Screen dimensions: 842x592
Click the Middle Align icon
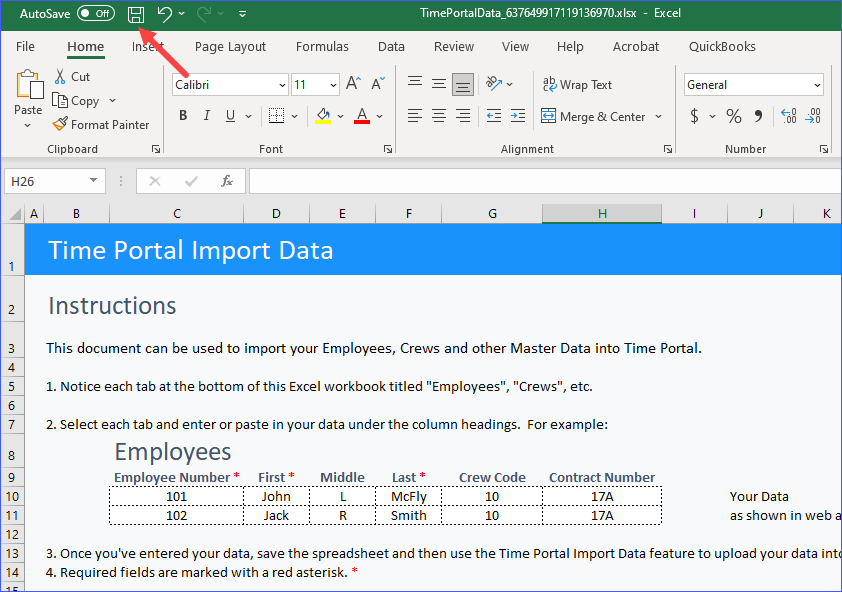pyautogui.click(x=439, y=83)
